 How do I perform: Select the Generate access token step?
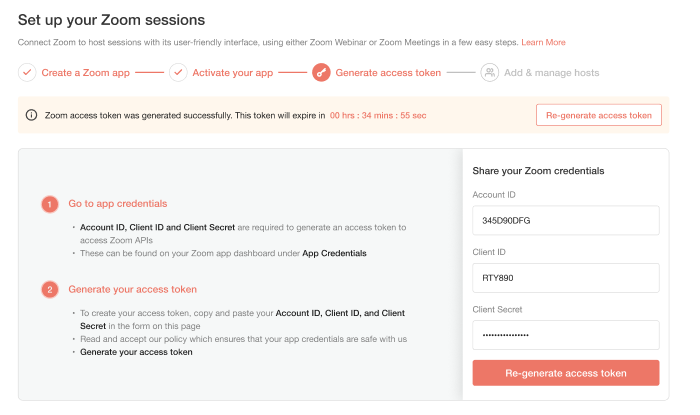[x=388, y=73]
